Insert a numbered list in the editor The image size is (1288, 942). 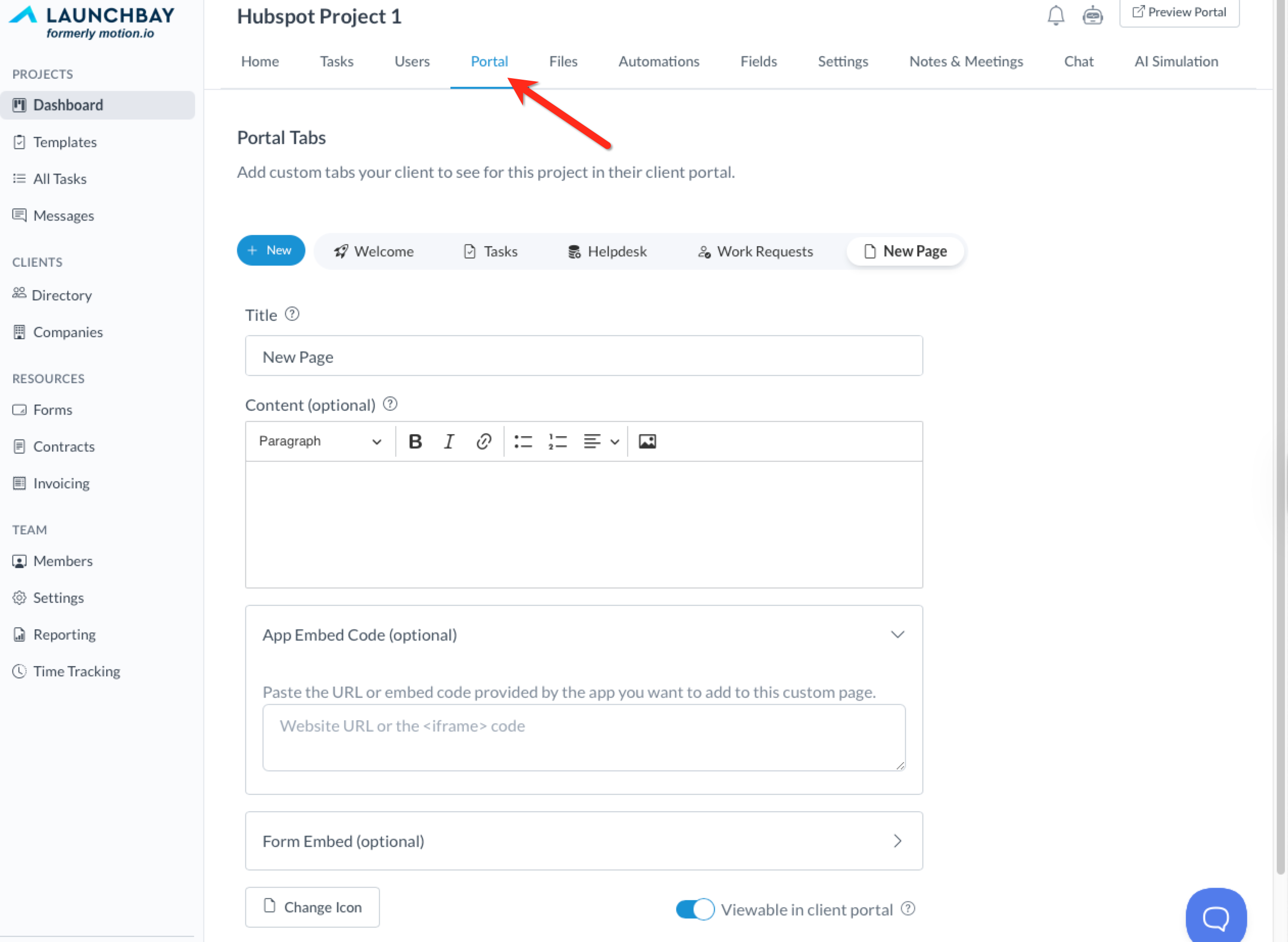(x=557, y=441)
